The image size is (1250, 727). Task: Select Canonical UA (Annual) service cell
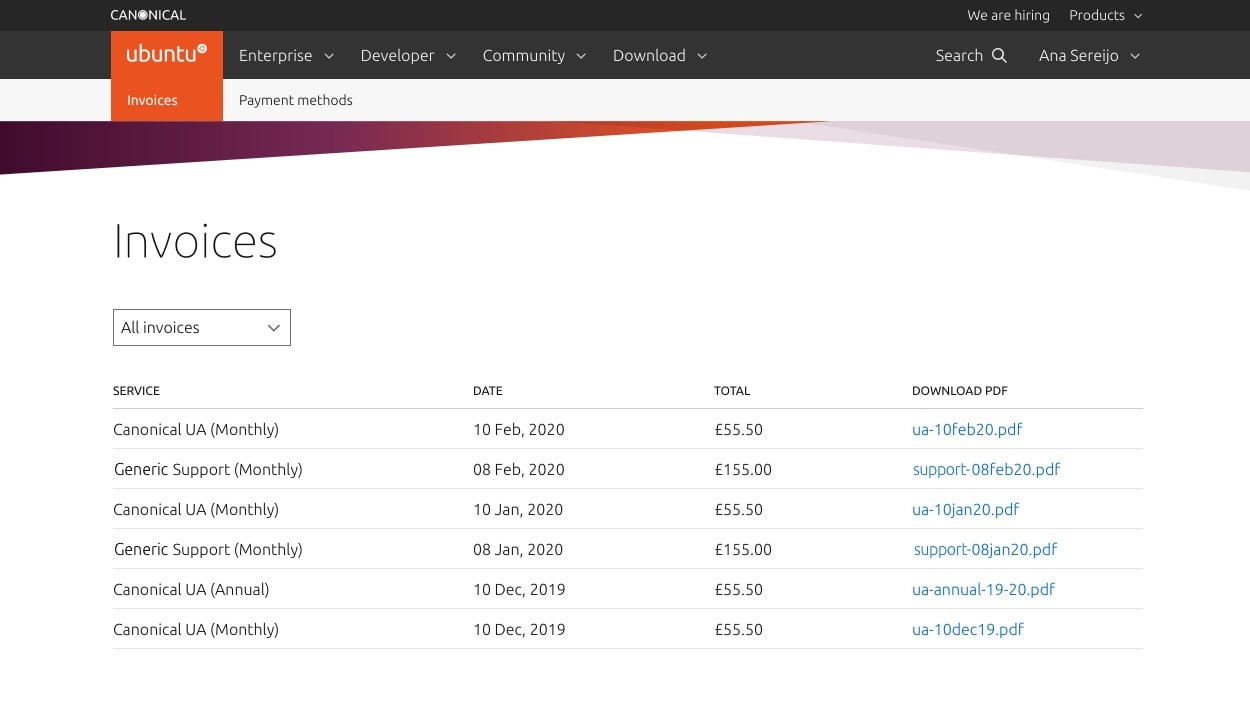(191, 589)
